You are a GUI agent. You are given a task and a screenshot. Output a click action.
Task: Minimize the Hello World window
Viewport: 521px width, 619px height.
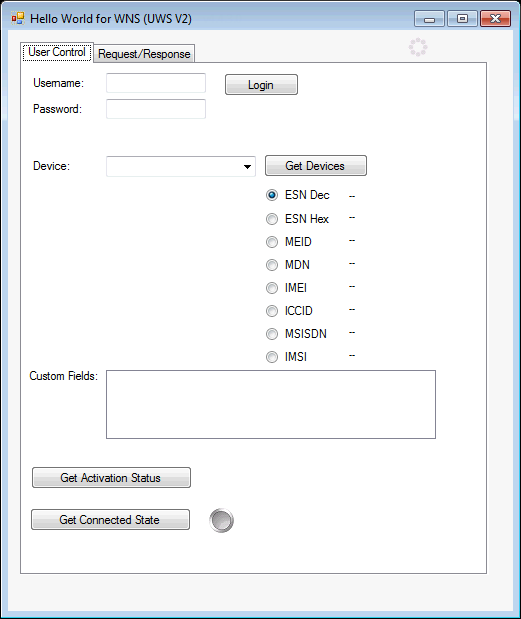429,19
